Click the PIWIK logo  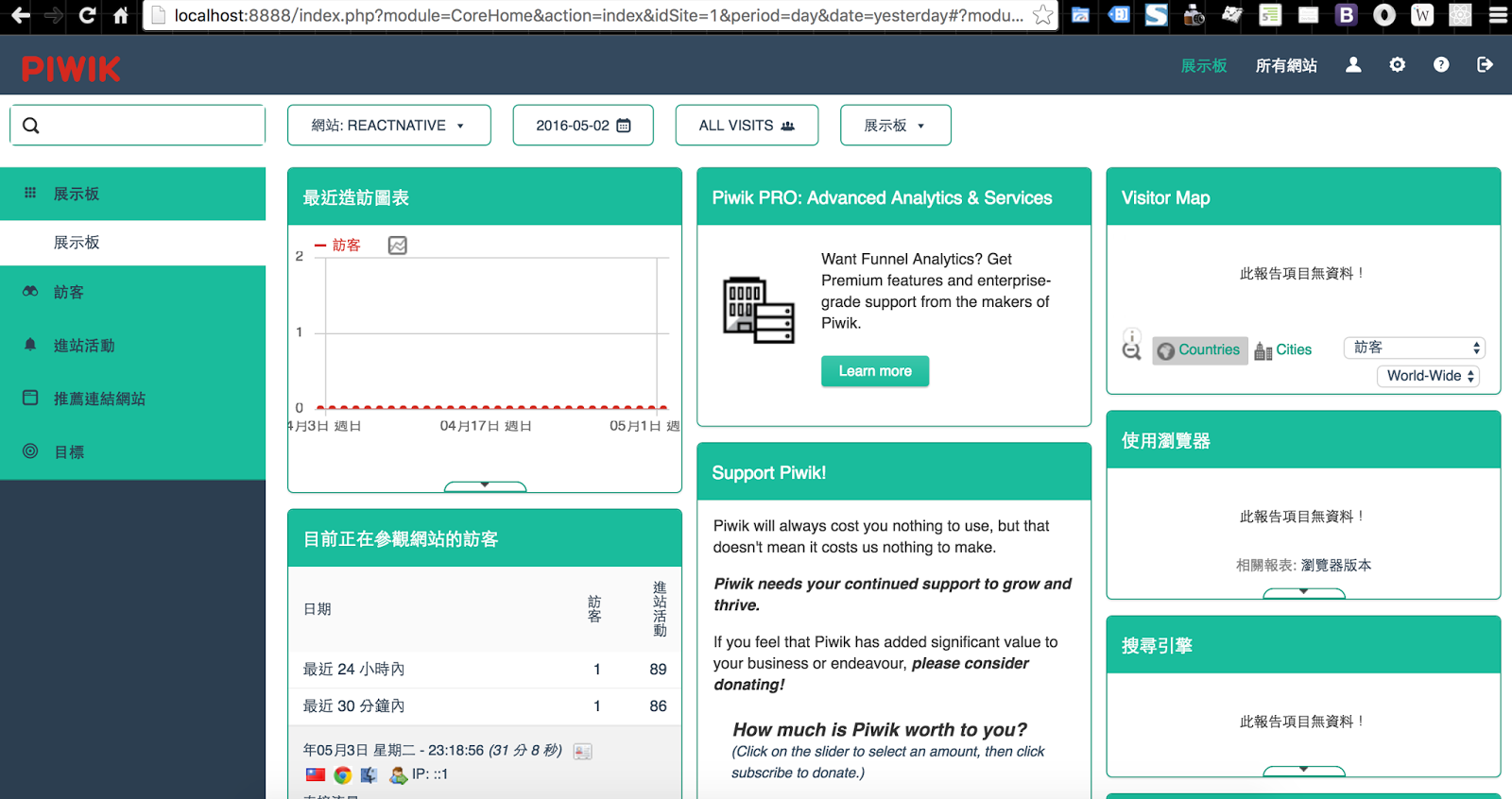(x=71, y=68)
